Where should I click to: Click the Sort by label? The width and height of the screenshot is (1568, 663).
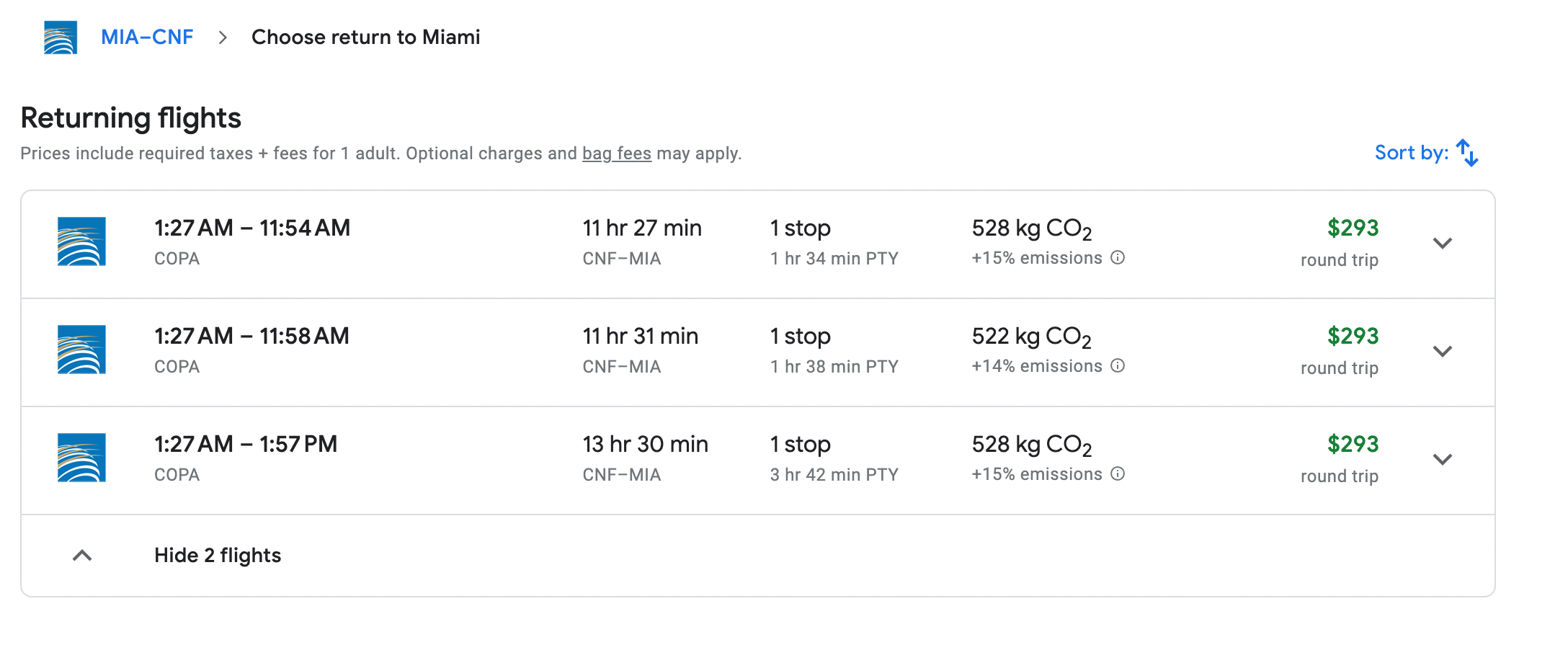click(x=1411, y=153)
